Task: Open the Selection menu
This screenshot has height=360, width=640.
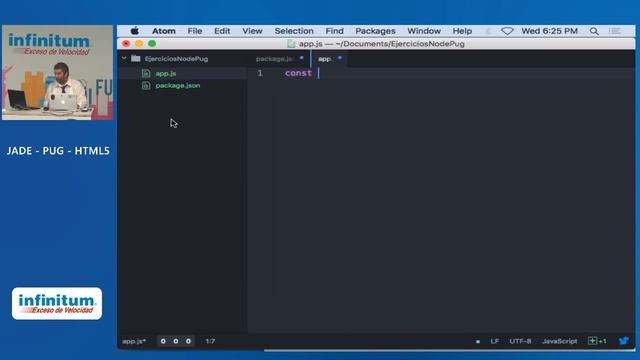Action: click(x=294, y=31)
